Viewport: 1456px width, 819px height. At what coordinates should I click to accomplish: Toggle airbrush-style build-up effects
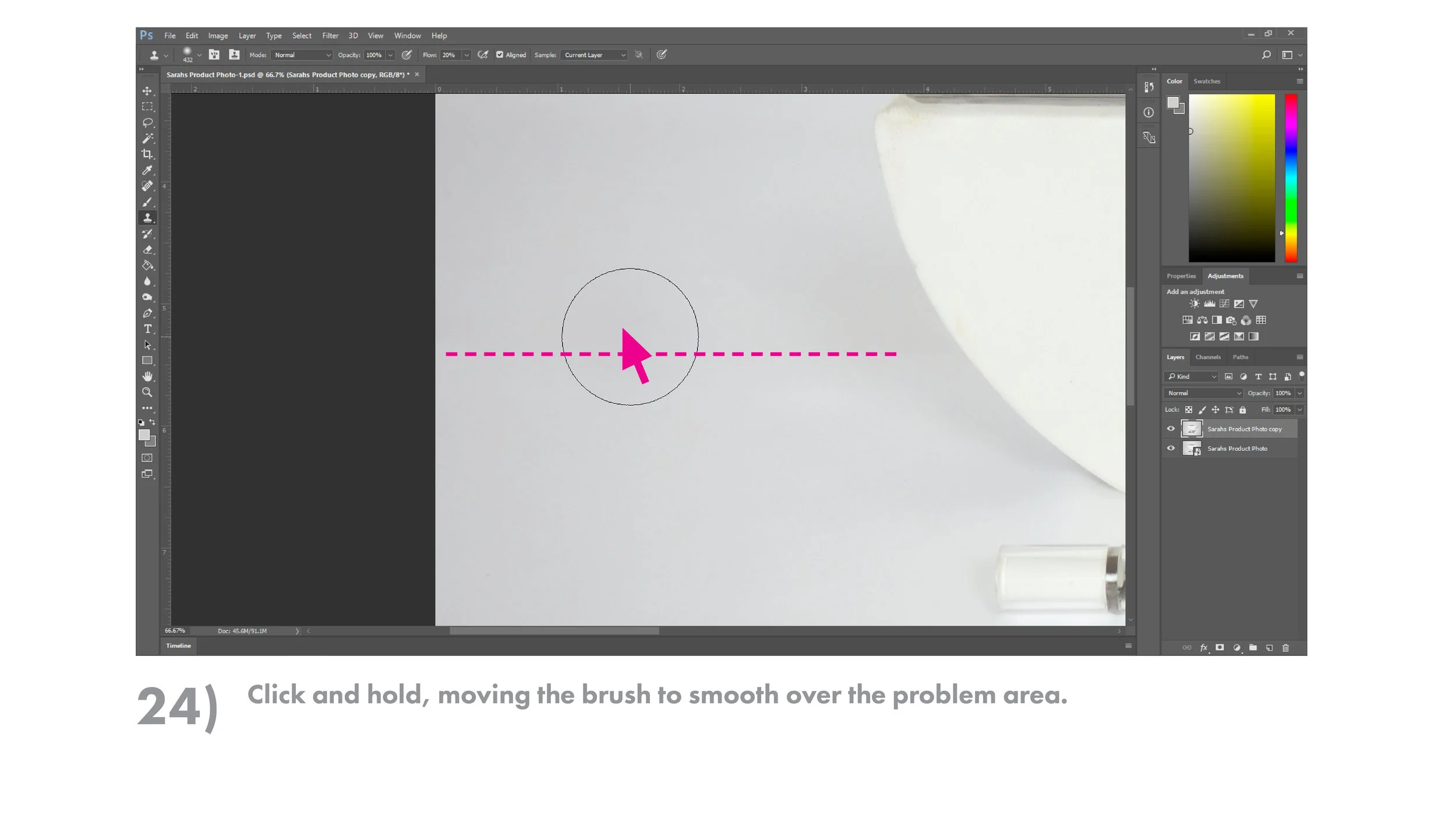coord(483,55)
